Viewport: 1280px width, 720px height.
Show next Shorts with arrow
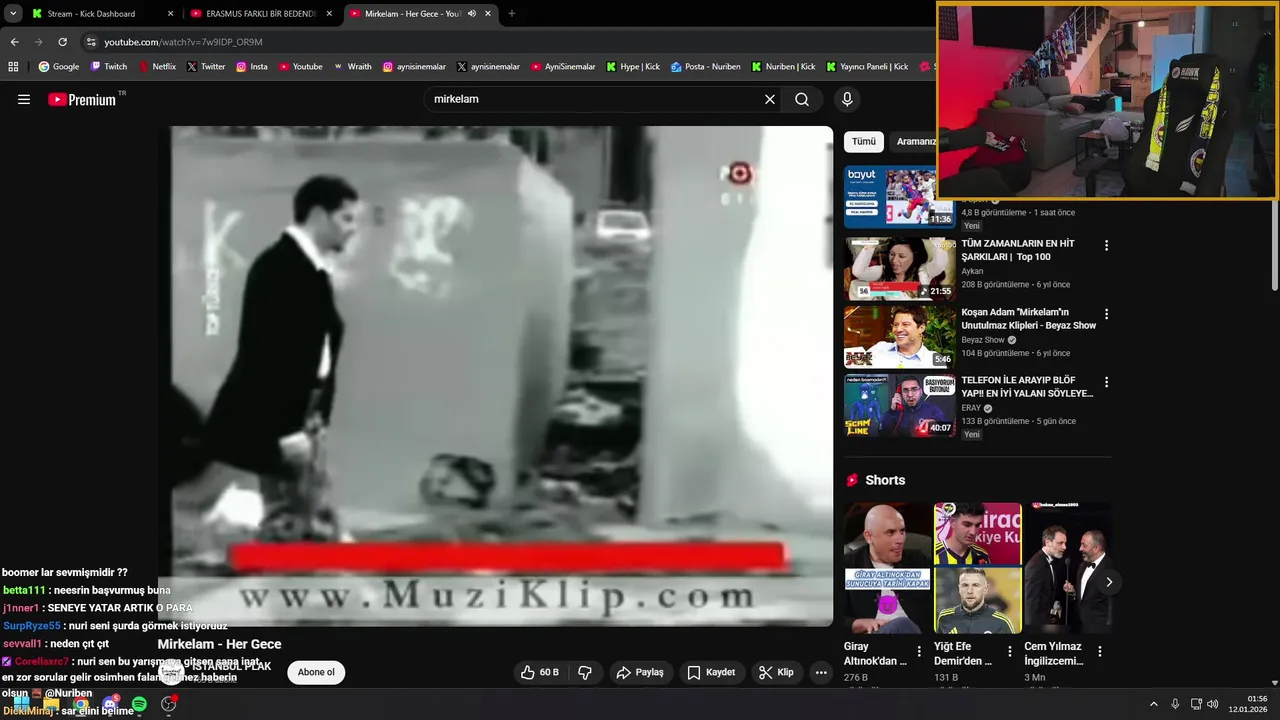[x=1108, y=582]
